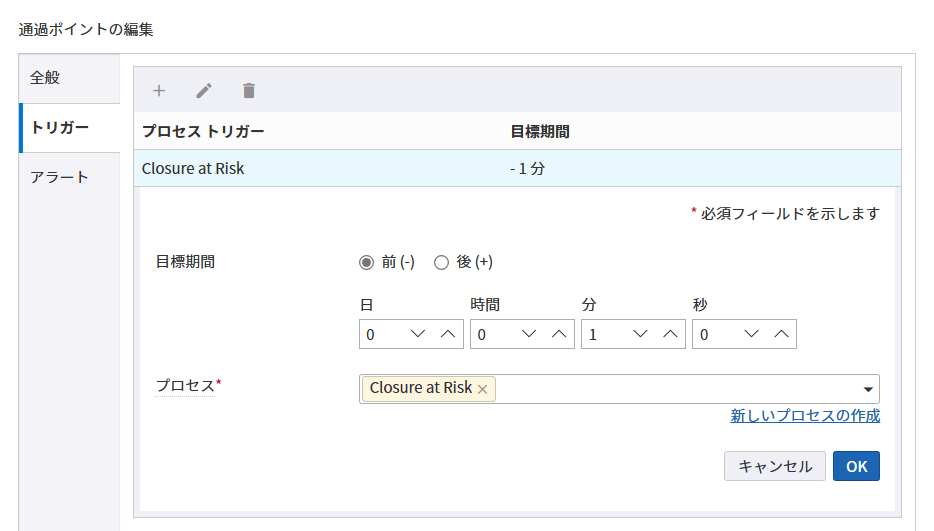Increase the 秒 (seconds) value

pyautogui.click(x=781, y=335)
